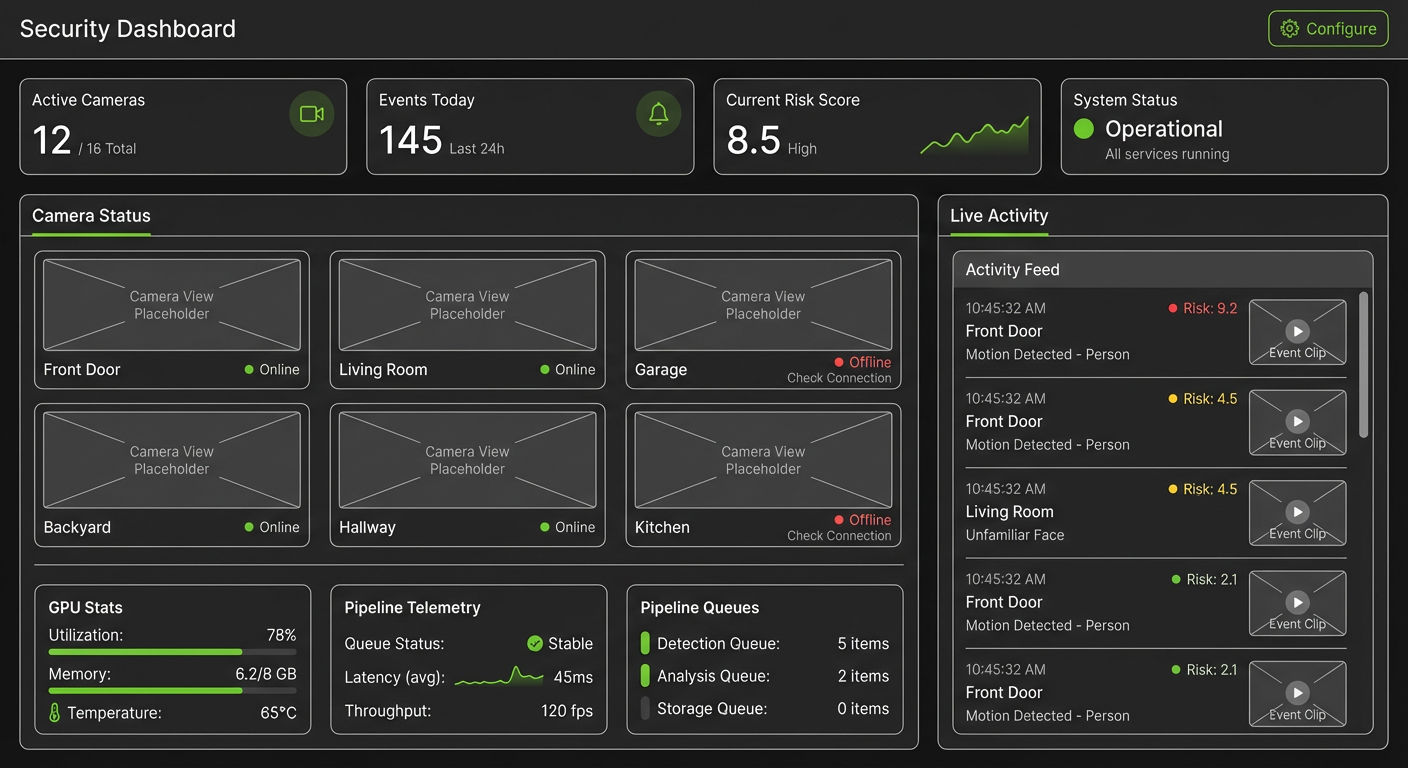Select the Camera Status tab
The width and height of the screenshot is (1408, 768).
(91, 215)
